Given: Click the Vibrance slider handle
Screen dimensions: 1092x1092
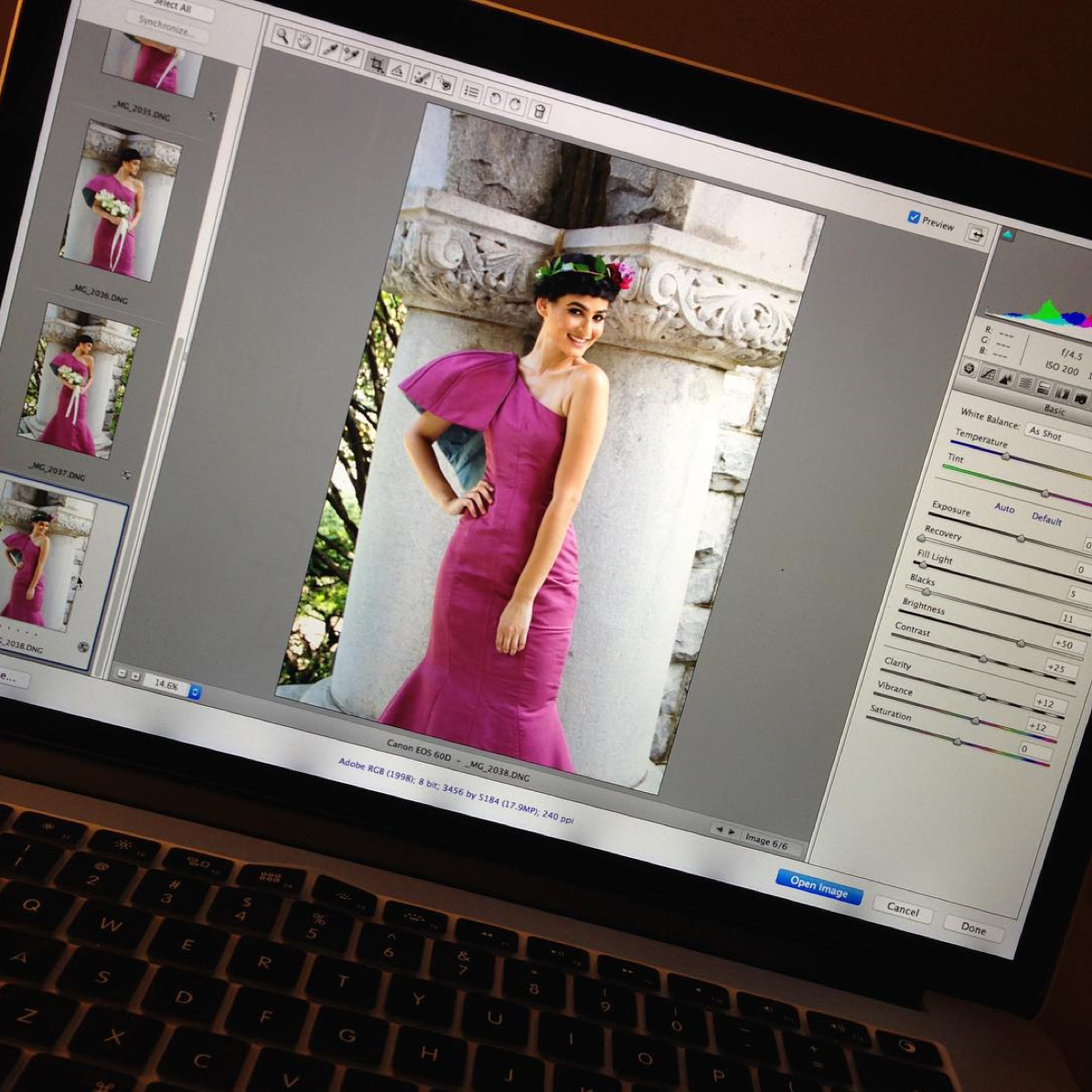Looking at the screenshot, I should click(975, 721).
